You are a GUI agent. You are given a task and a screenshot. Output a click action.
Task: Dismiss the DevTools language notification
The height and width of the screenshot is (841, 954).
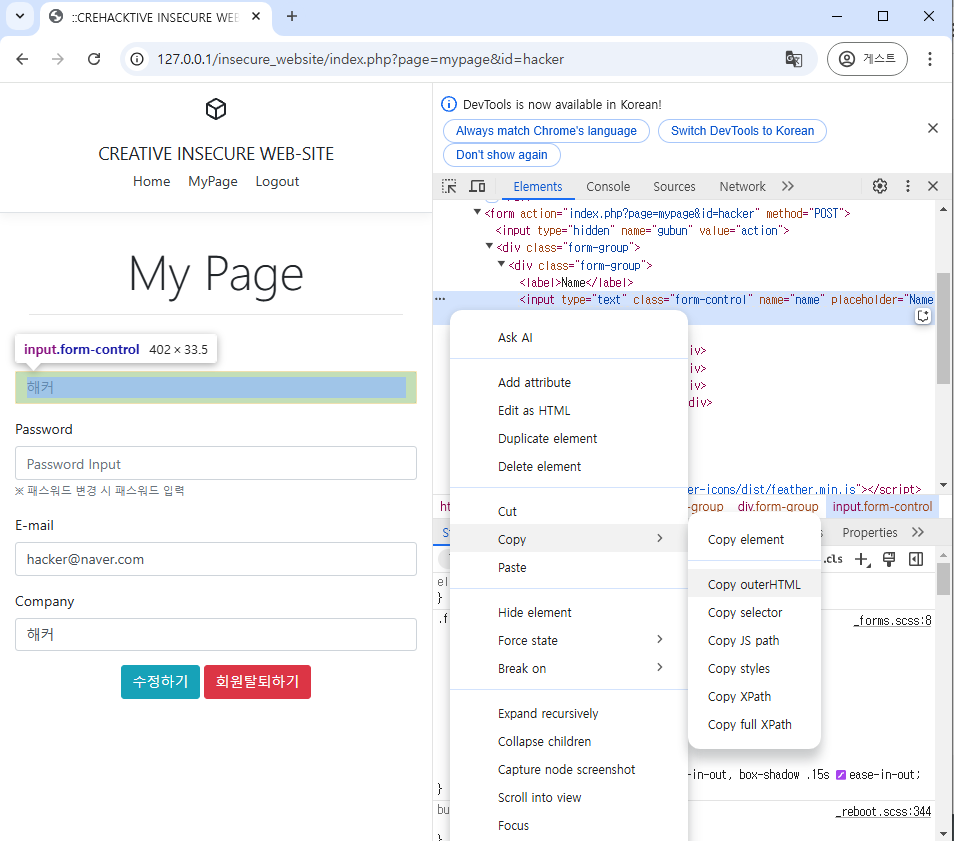[x=933, y=128]
